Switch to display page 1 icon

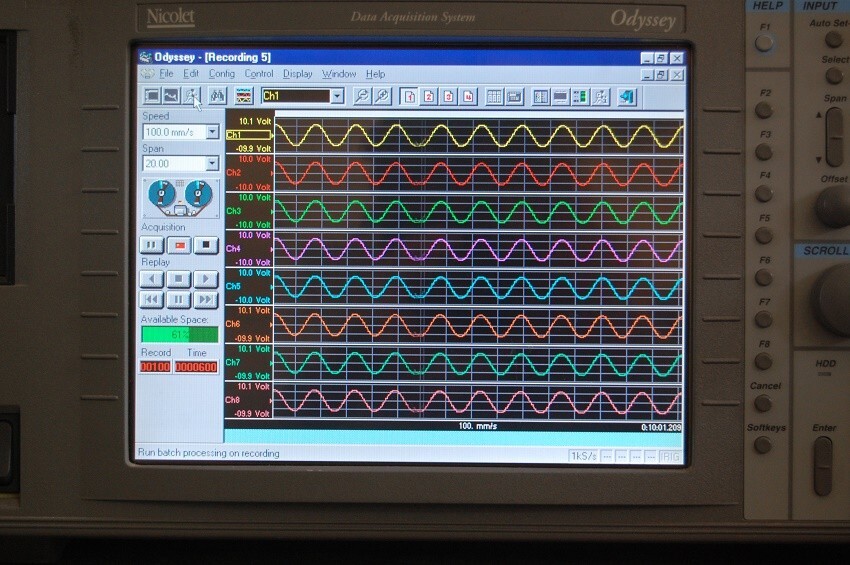(x=409, y=97)
